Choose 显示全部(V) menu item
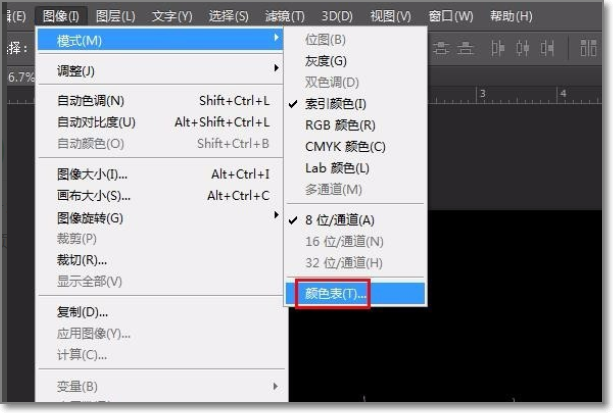This screenshot has height=413, width=613. point(160,281)
